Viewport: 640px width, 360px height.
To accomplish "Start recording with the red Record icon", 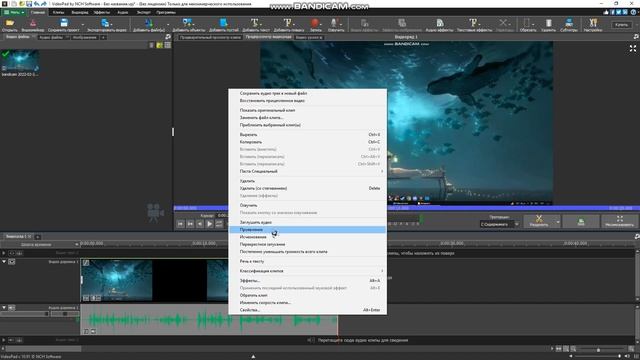I will [315, 24].
